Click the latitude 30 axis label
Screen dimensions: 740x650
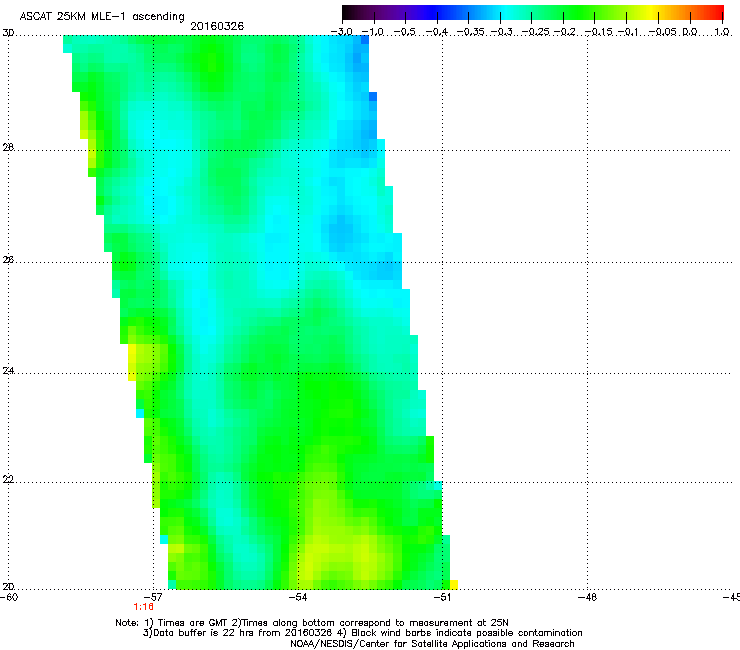8,33
